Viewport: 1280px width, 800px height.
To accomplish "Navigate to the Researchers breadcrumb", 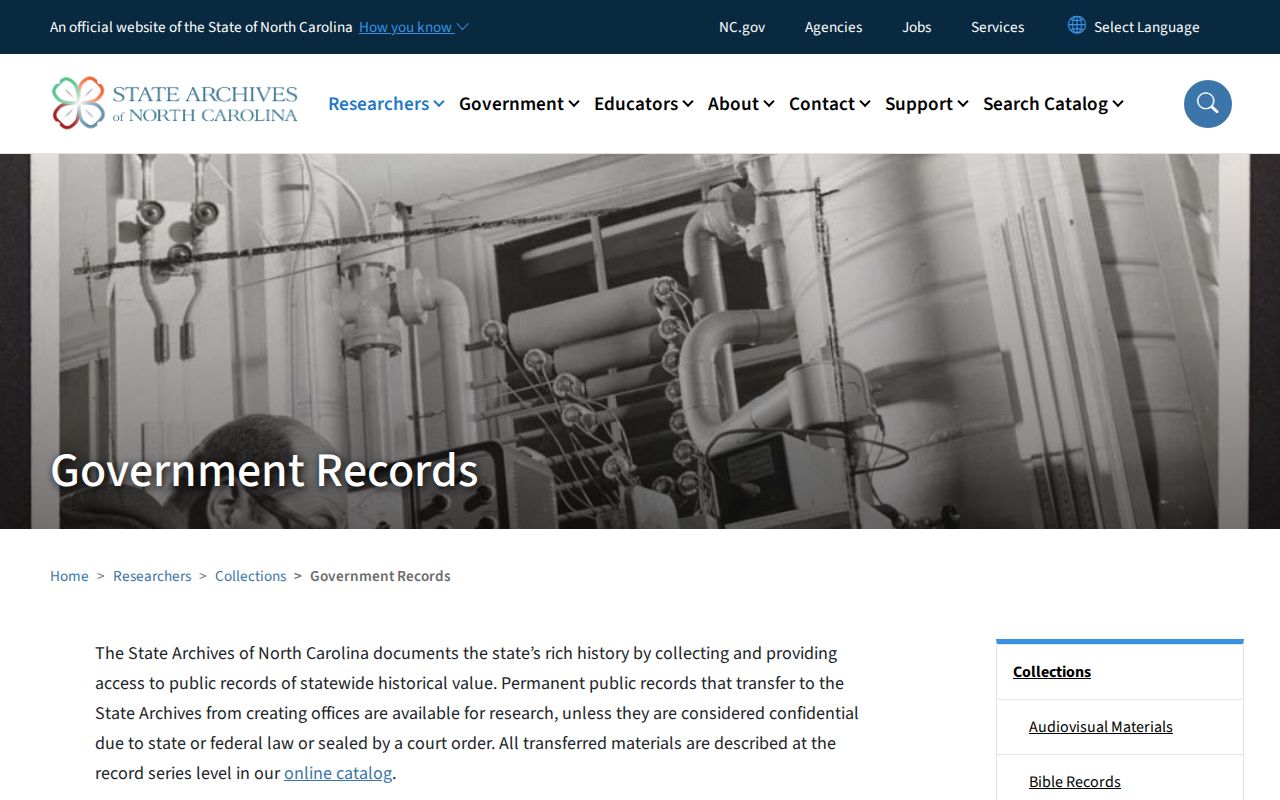I will coord(152,576).
